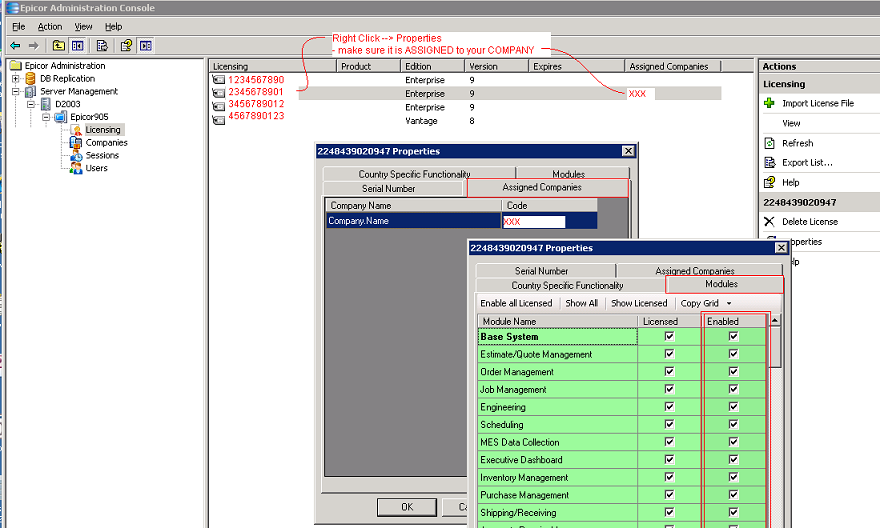Click the modules grid scrollbar up arrow
880x528 pixels.
tap(775, 320)
